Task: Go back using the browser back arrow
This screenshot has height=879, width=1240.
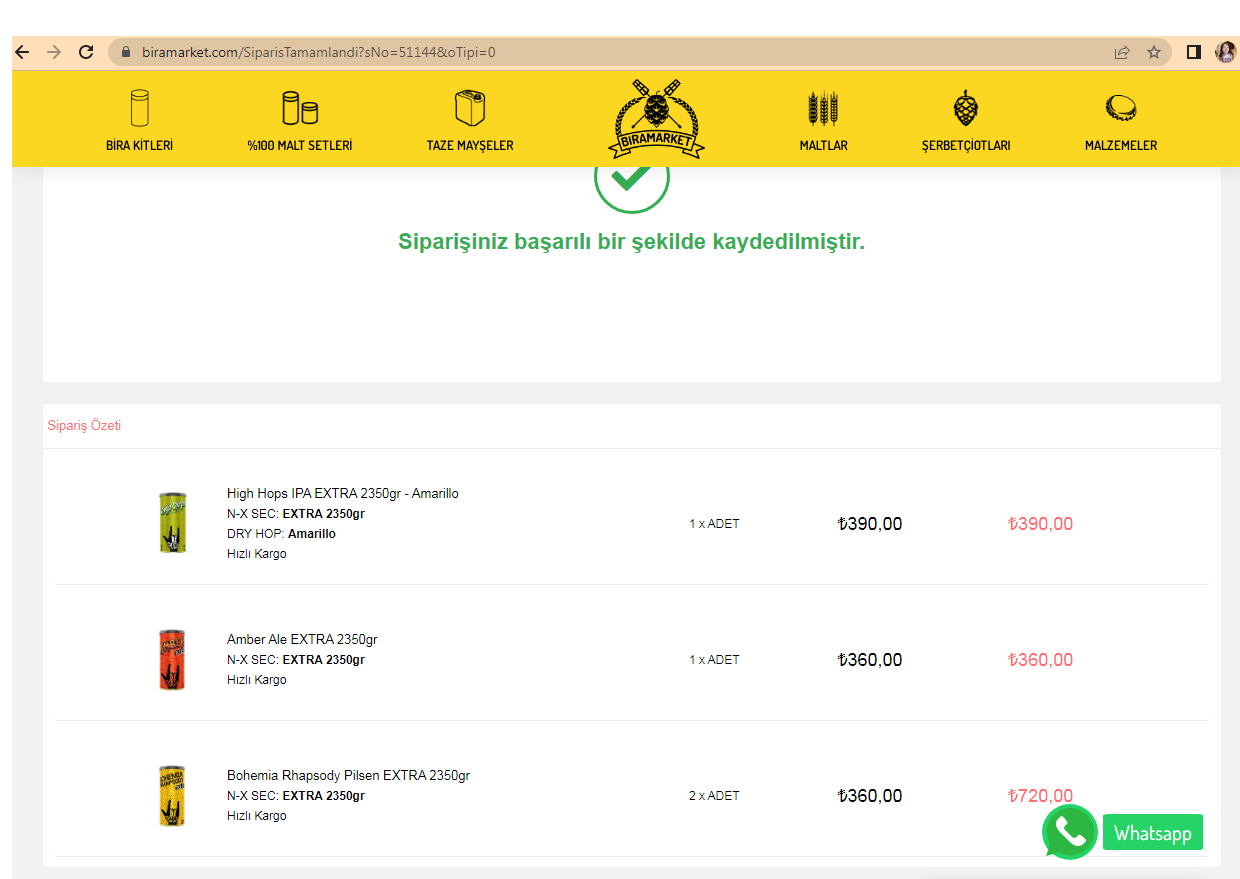Action: (x=23, y=52)
